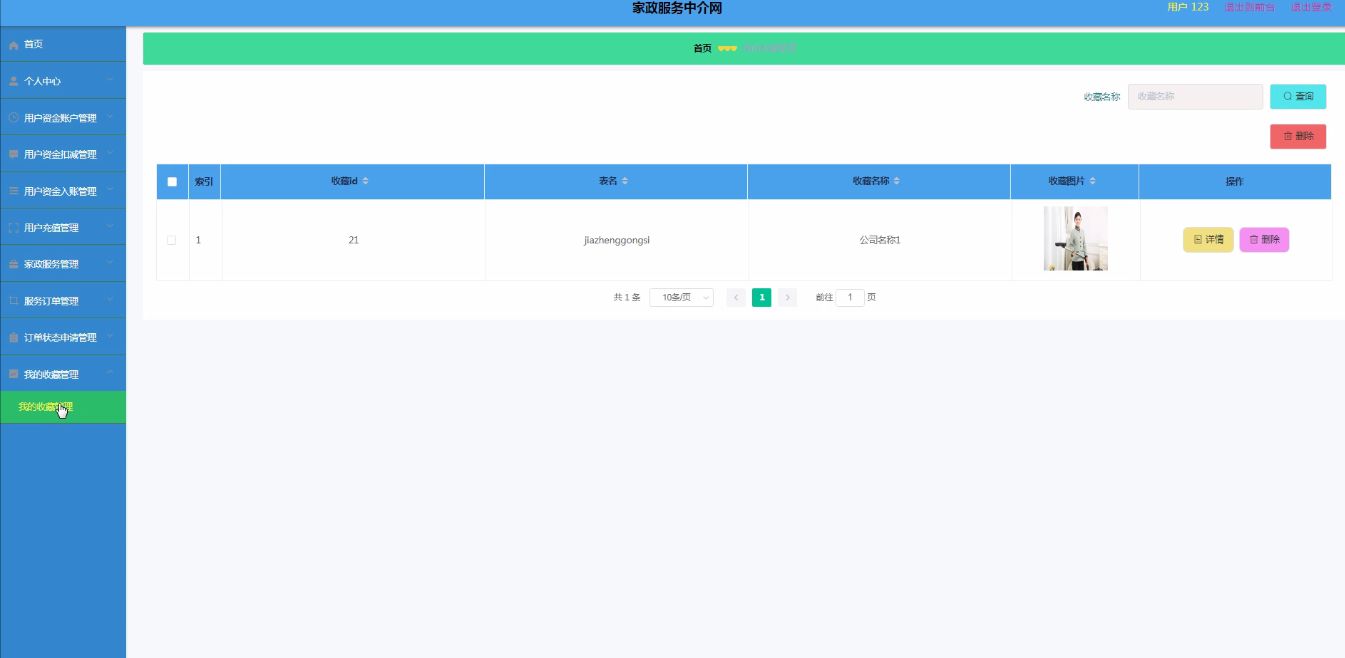The image size is (1345, 658).
Task: Select the green 我的收藏管理 submenu item
Action: click(63, 407)
